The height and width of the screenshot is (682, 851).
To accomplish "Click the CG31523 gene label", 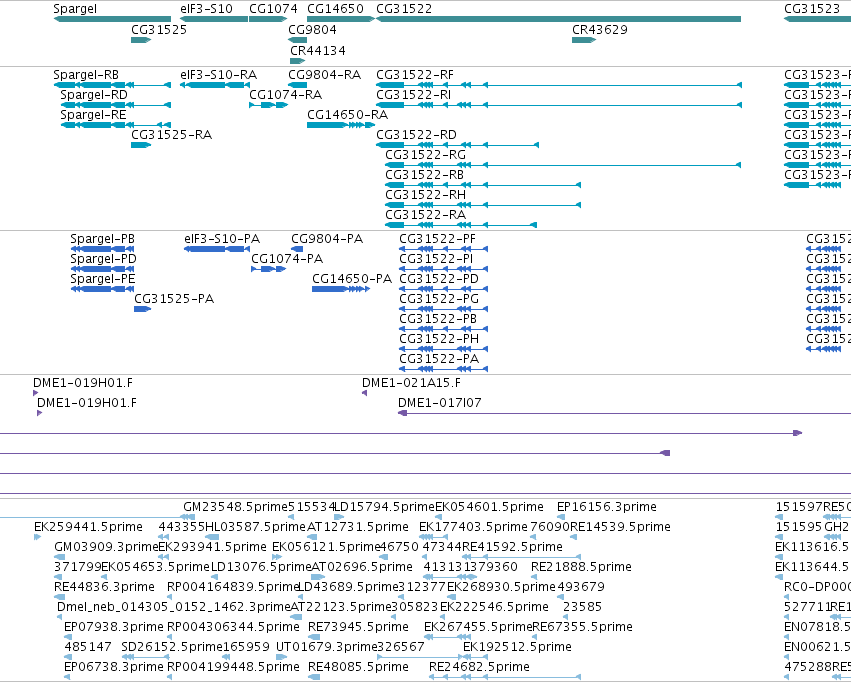I will (812, 9).
